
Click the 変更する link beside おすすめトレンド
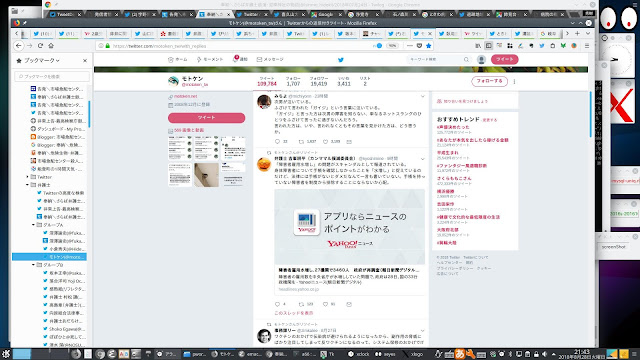[490, 120]
